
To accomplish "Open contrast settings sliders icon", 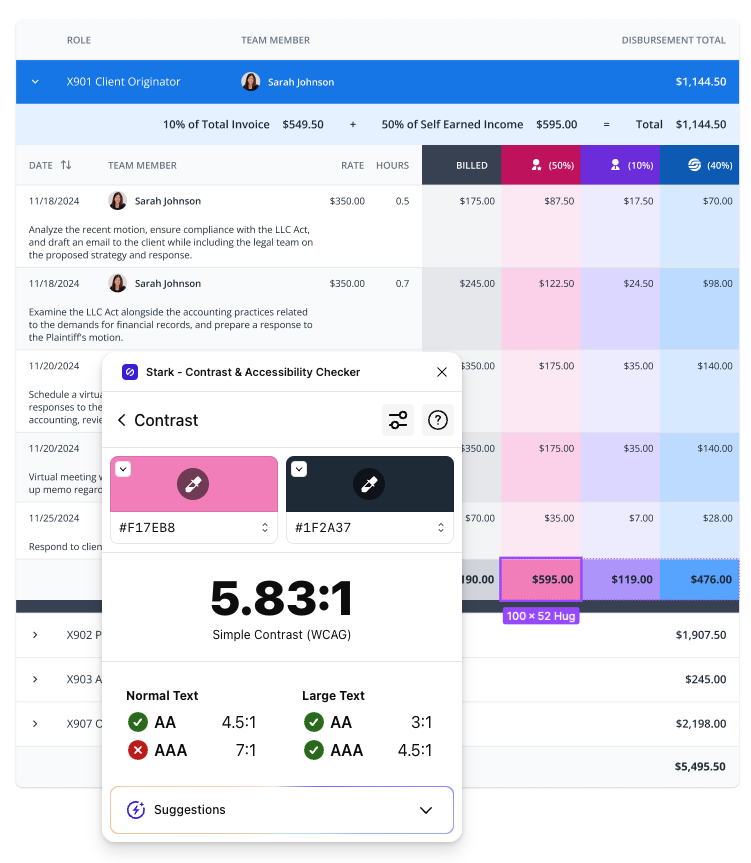I will tap(398, 420).
